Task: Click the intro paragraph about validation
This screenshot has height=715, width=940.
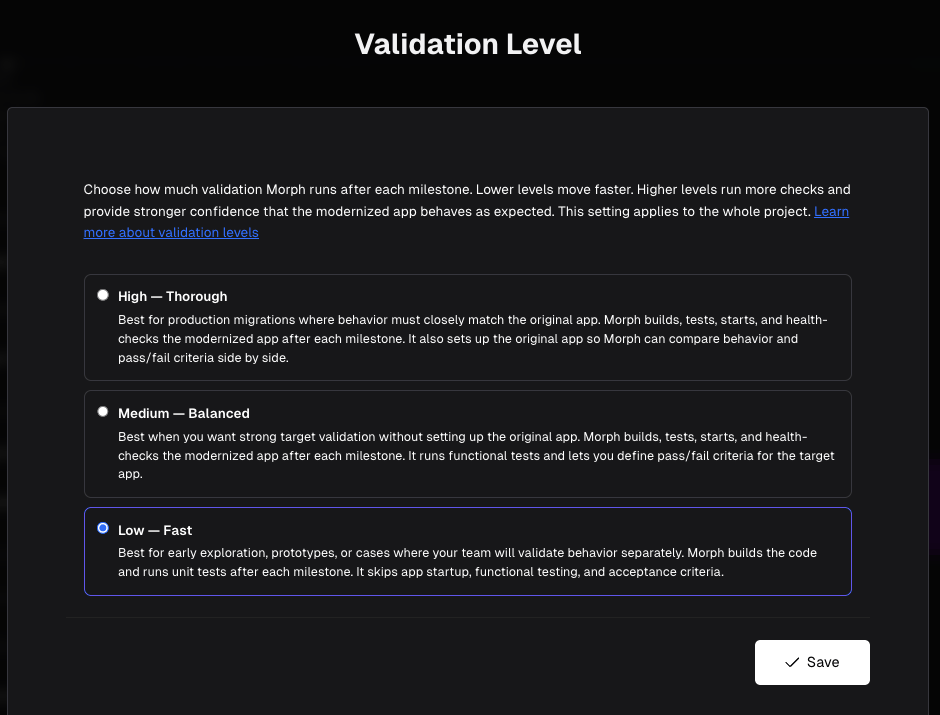Action: 466,211
